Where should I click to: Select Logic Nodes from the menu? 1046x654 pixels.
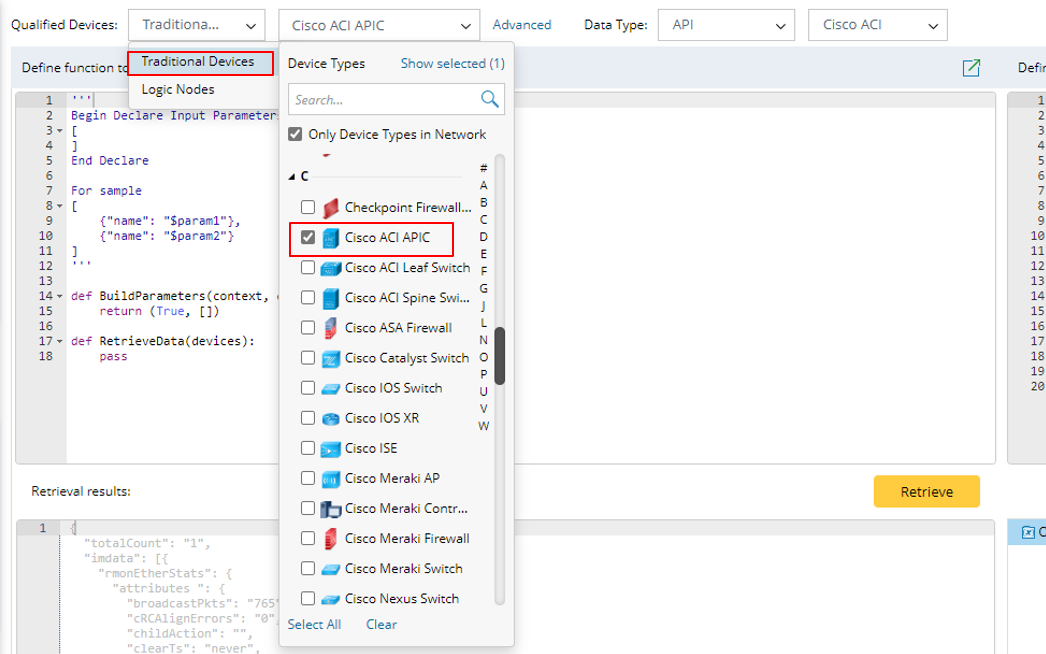click(178, 89)
